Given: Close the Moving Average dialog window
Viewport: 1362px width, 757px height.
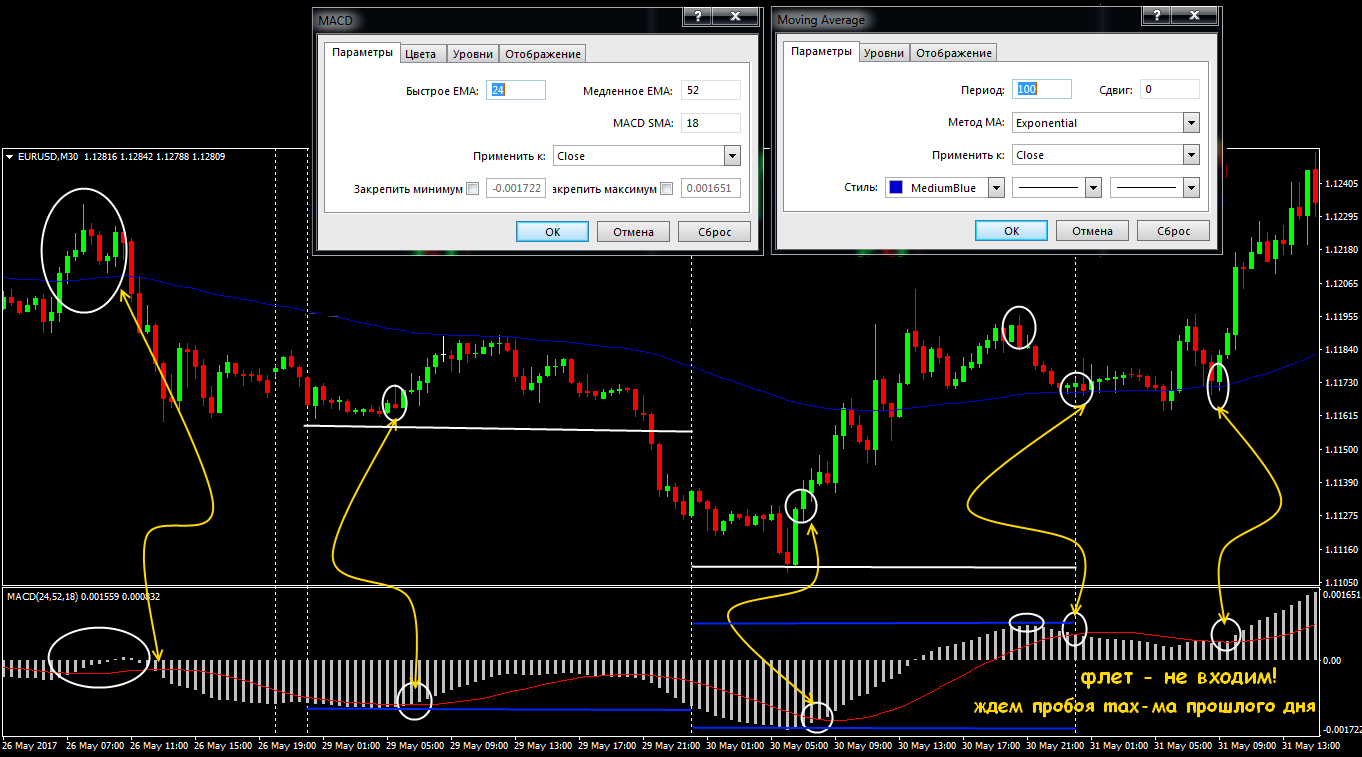Looking at the screenshot, I should pos(1195,16).
